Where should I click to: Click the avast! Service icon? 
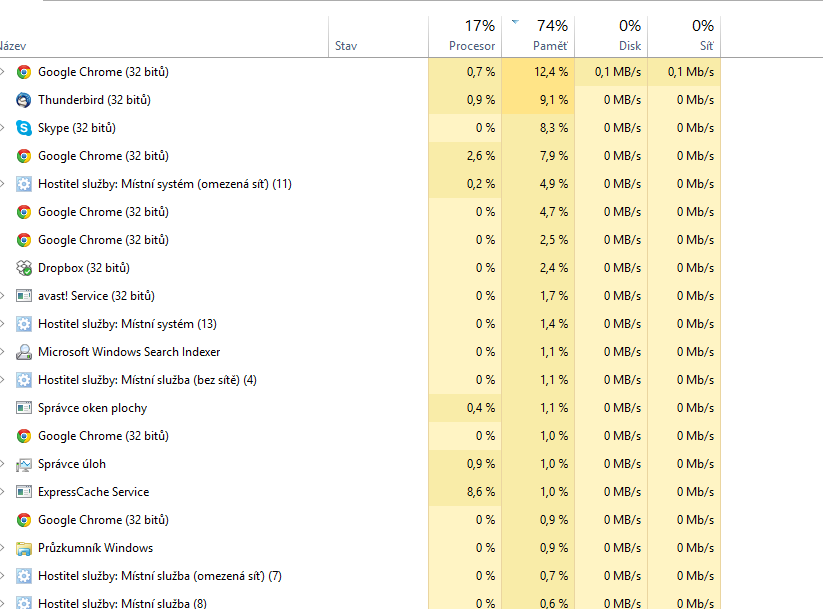pyautogui.click(x=24, y=296)
